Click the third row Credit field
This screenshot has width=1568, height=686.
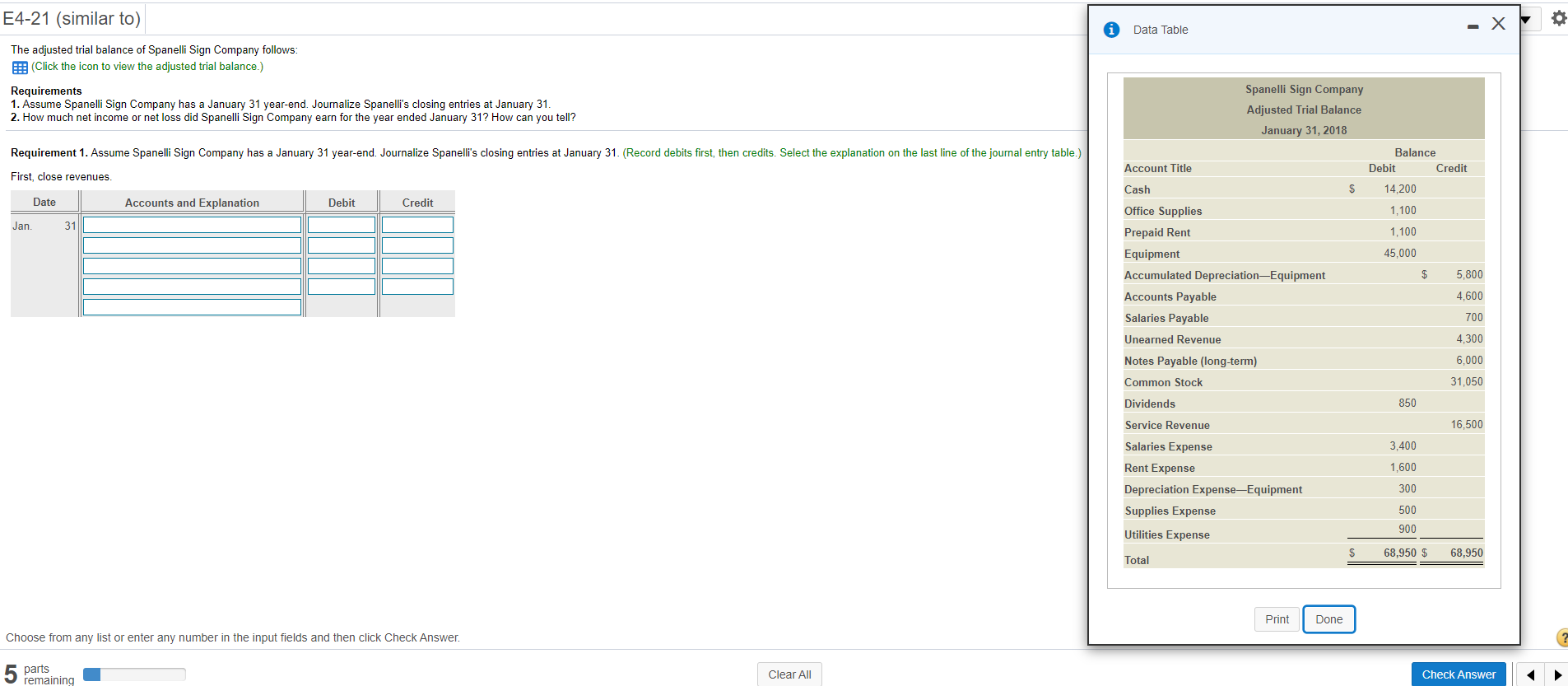(417, 266)
